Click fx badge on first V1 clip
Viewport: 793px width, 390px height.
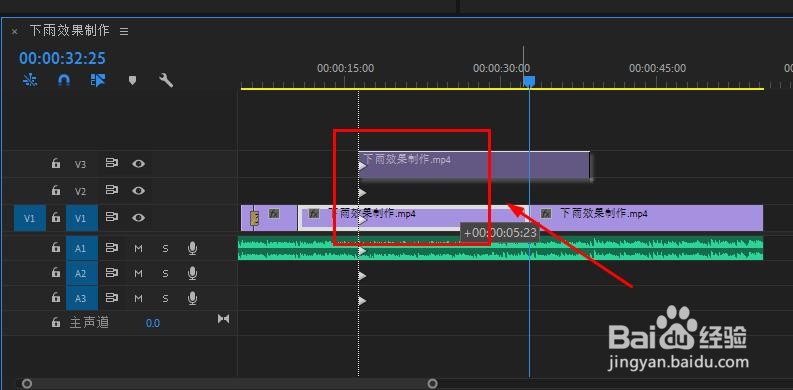coord(274,213)
